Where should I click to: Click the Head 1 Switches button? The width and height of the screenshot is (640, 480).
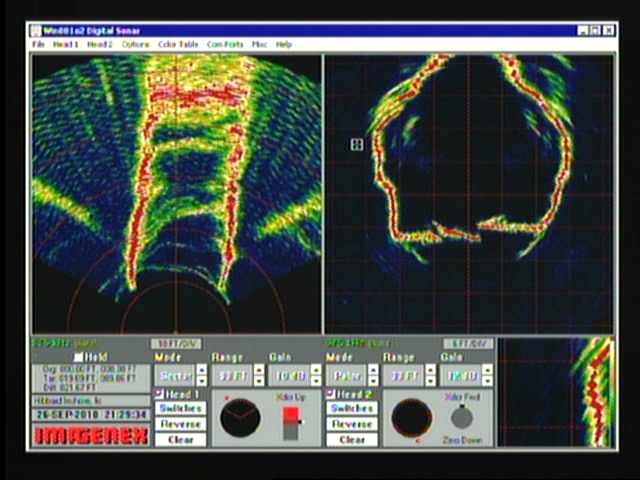(x=180, y=408)
